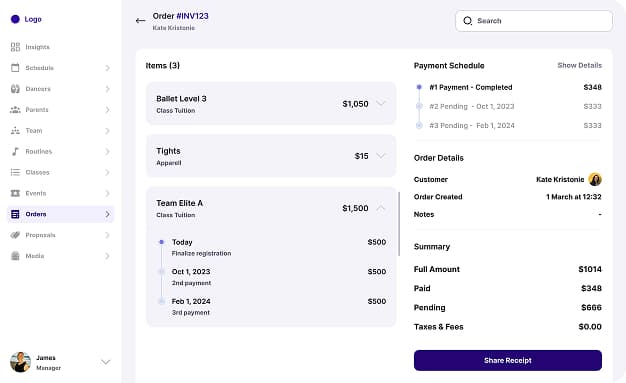626x383 pixels.
Task: Click the Share Receipt button
Action: (508, 360)
